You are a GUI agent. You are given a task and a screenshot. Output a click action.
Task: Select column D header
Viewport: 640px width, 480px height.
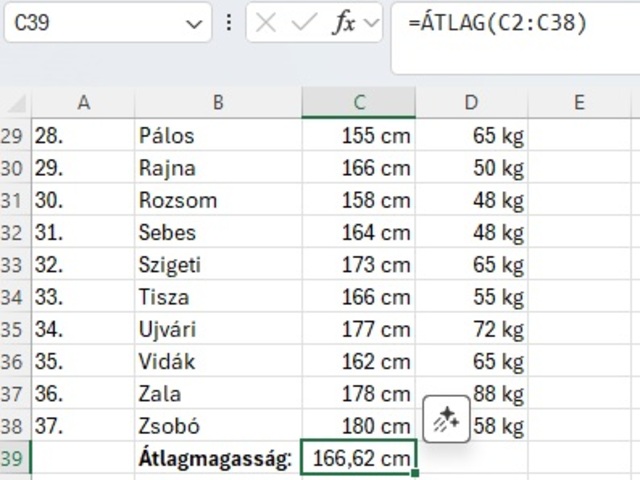coord(471,102)
